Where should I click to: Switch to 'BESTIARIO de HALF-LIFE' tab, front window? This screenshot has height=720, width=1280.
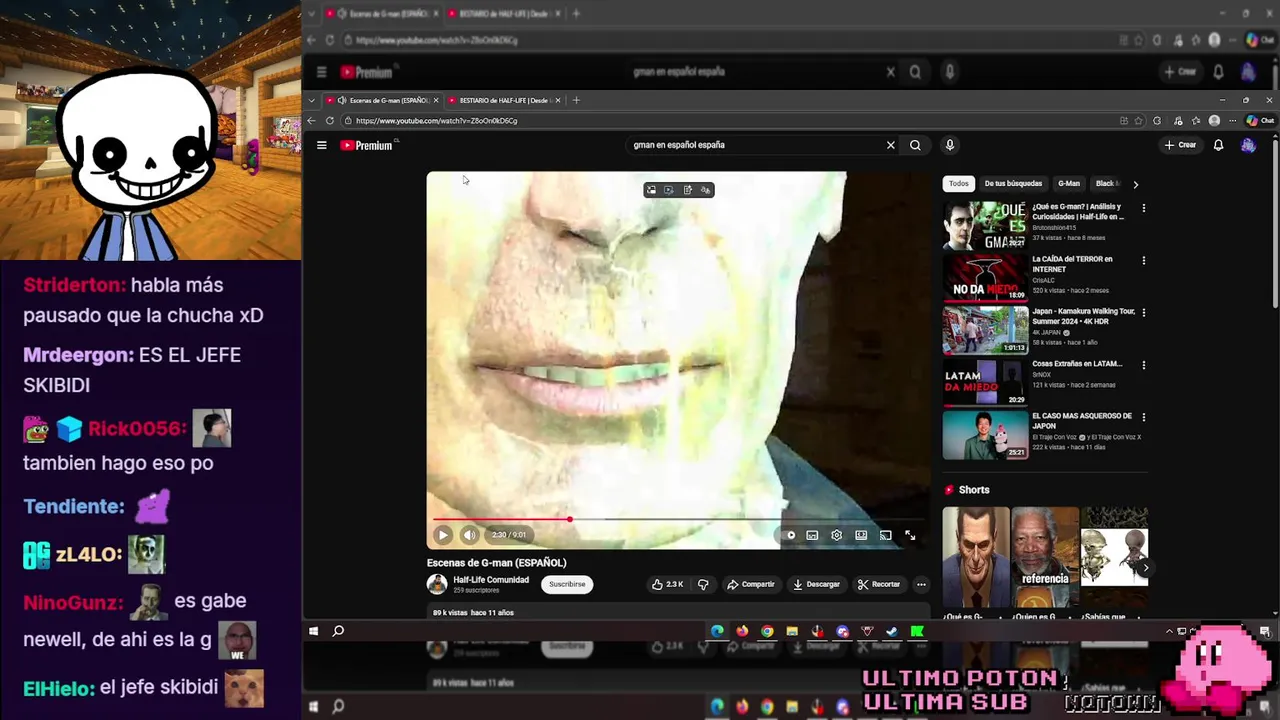tap(503, 100)
